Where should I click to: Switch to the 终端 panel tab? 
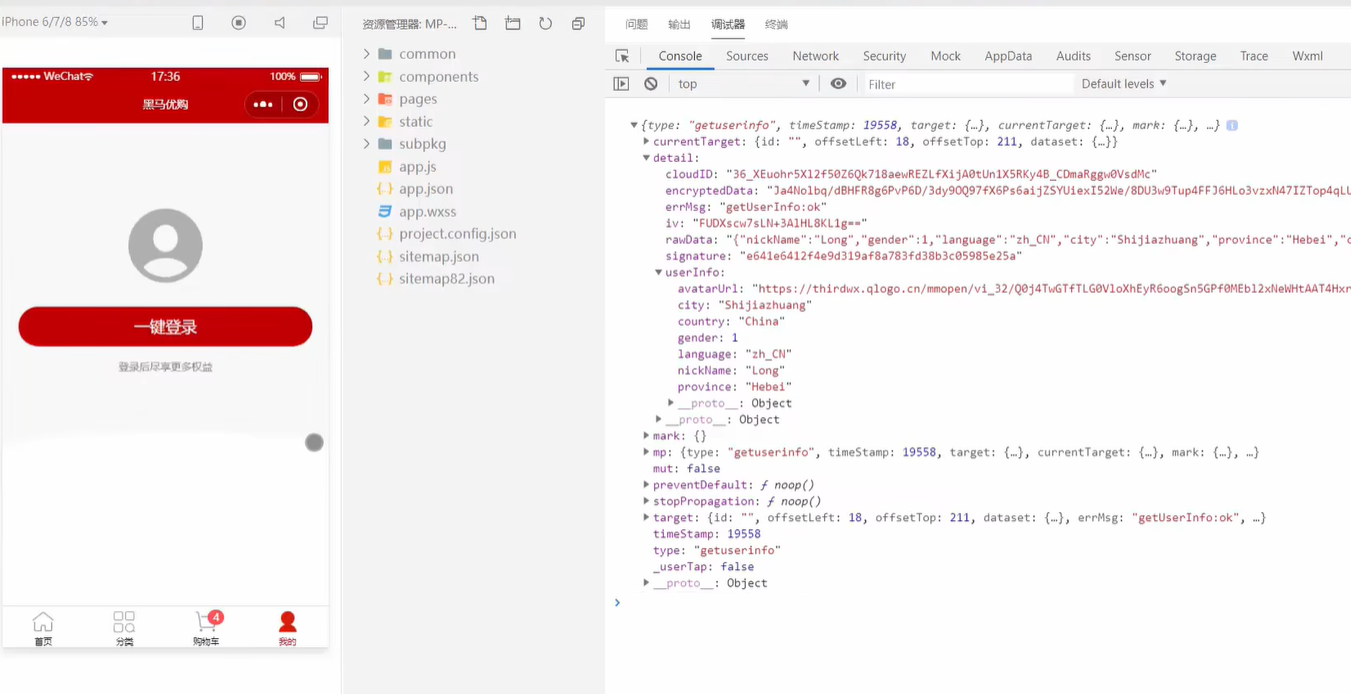[x=776, y=24]
